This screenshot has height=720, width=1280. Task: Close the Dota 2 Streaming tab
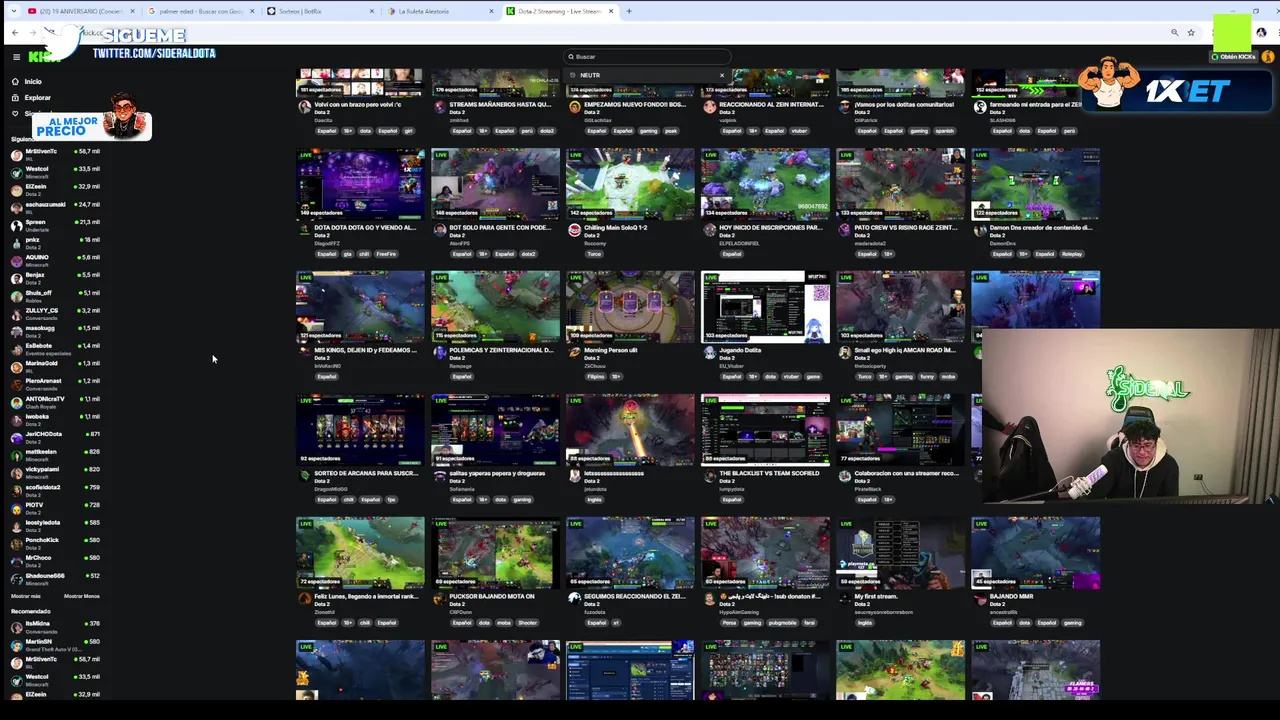click(611, 11)
